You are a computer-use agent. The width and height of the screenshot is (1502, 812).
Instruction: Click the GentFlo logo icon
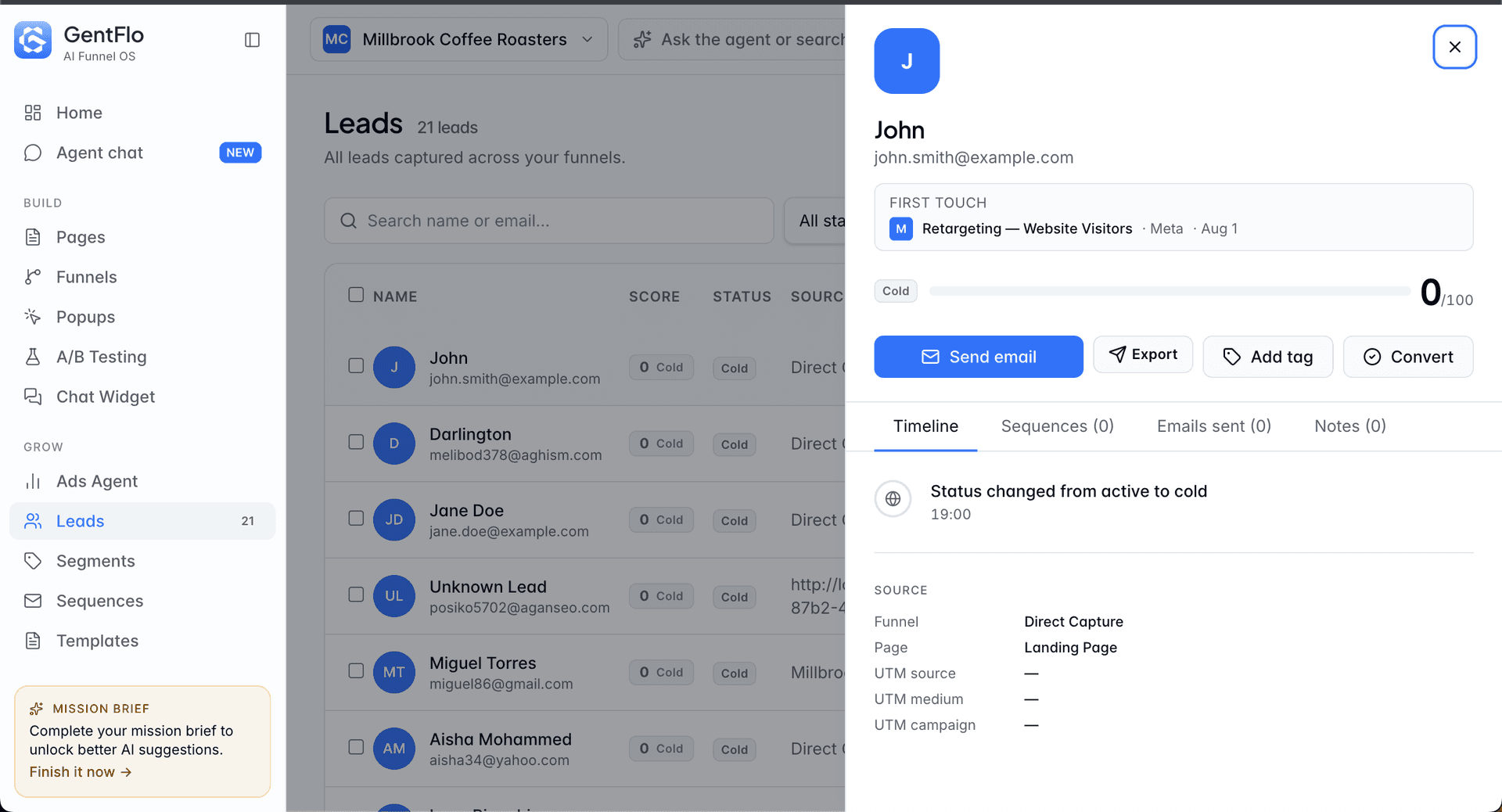pyautogui.click(x=33, y=40)
